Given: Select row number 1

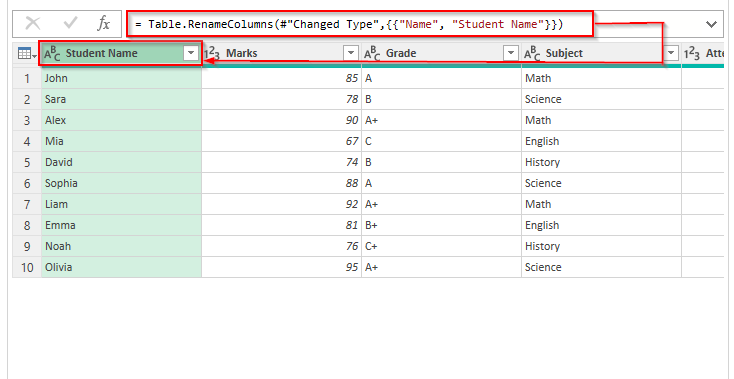Looking at the screenshot, I should pos(27,78).
